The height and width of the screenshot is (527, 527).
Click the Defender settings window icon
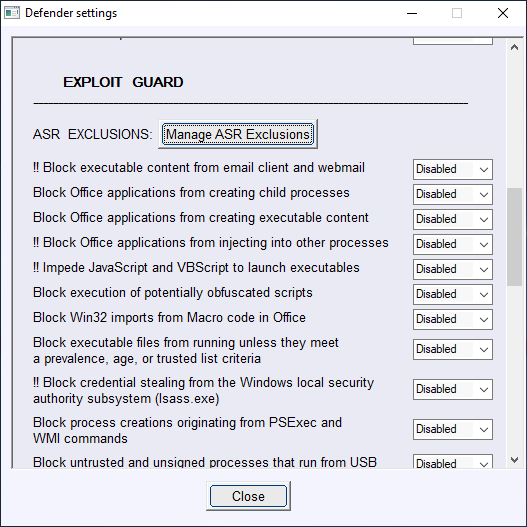tap(12, 13)
